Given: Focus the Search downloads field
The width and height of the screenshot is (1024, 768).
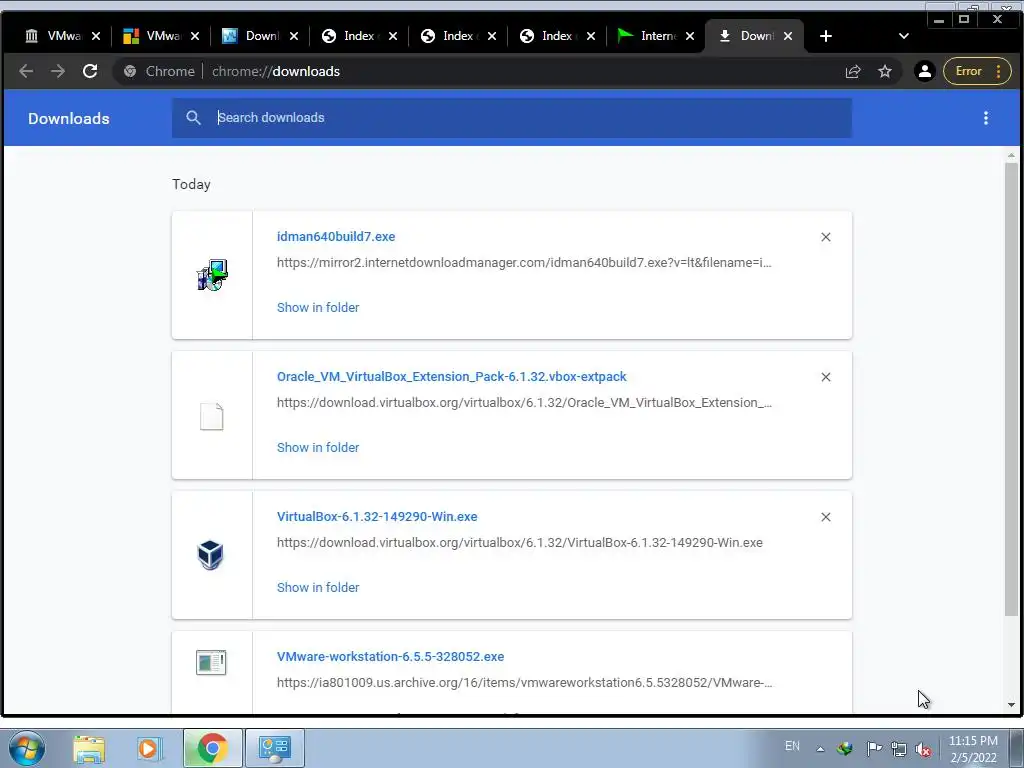Looking at the screenshot, I should pos(512,118).
